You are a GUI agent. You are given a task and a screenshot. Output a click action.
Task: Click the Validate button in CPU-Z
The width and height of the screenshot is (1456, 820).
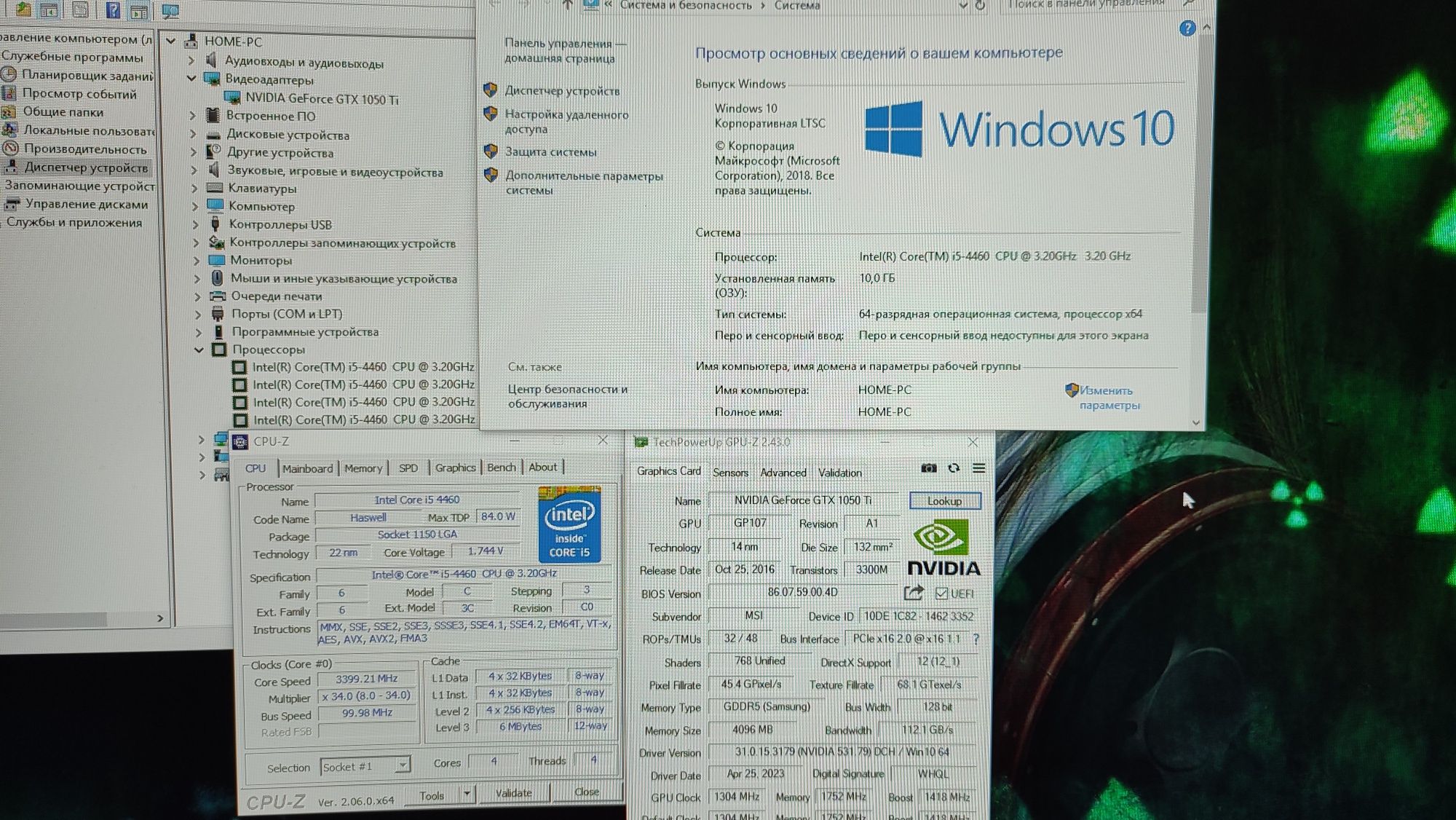click(513, 793)
